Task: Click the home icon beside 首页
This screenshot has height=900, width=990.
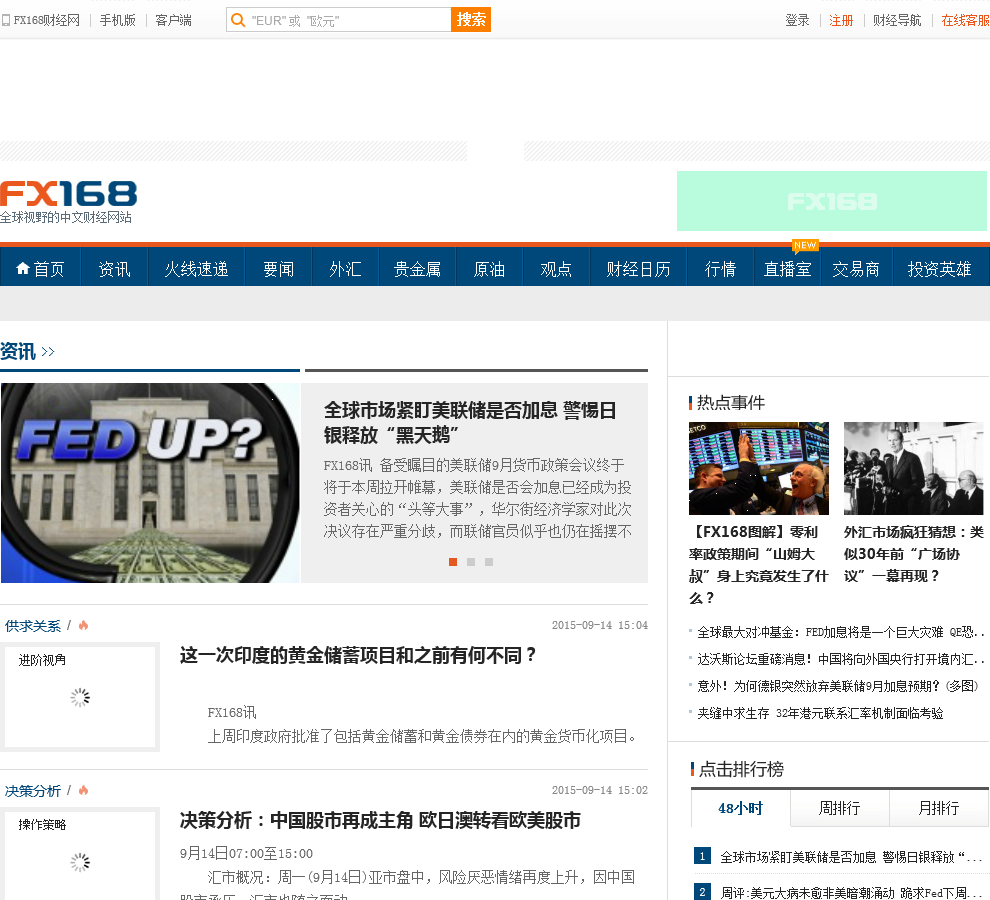Action: pyautogui.click(x=23, y=268)
